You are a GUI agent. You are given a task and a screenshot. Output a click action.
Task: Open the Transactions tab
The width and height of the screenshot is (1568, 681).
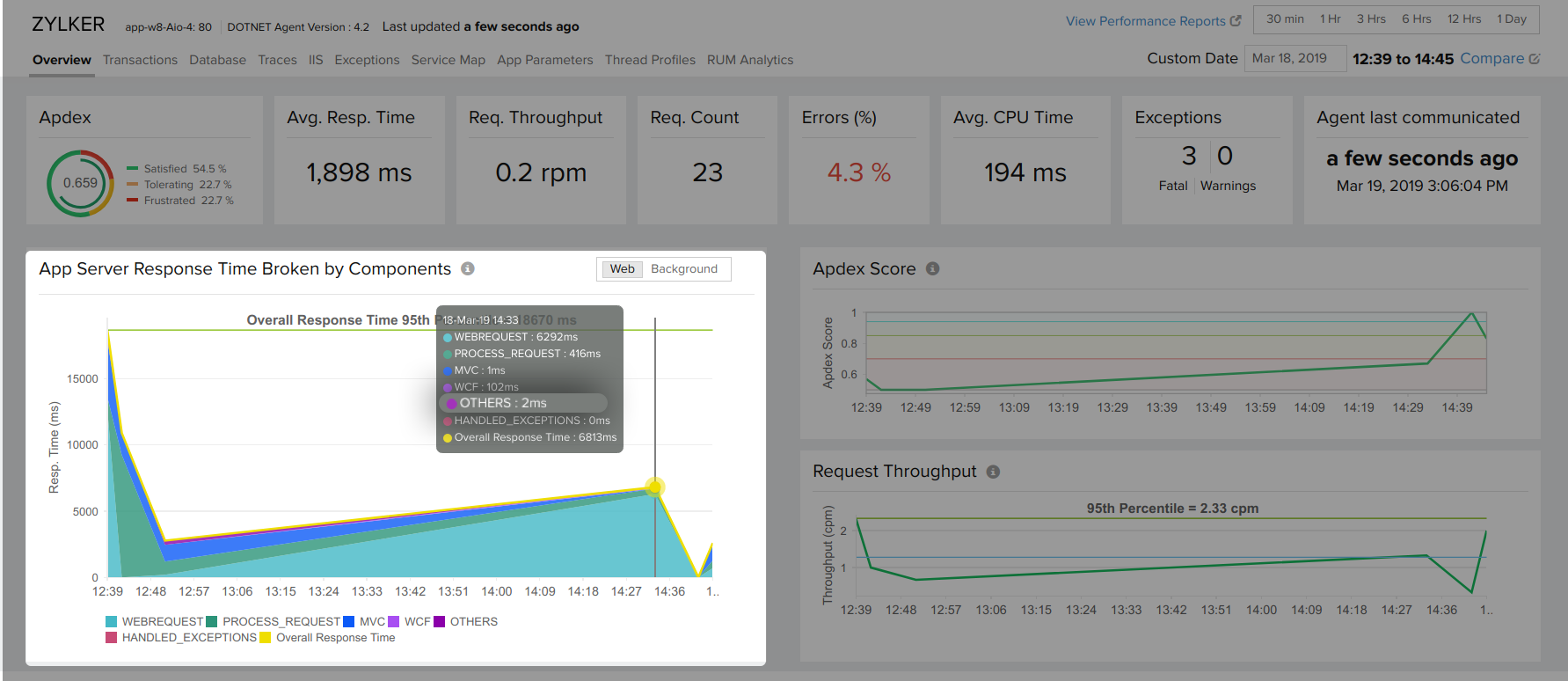click(x=140, y=60)
